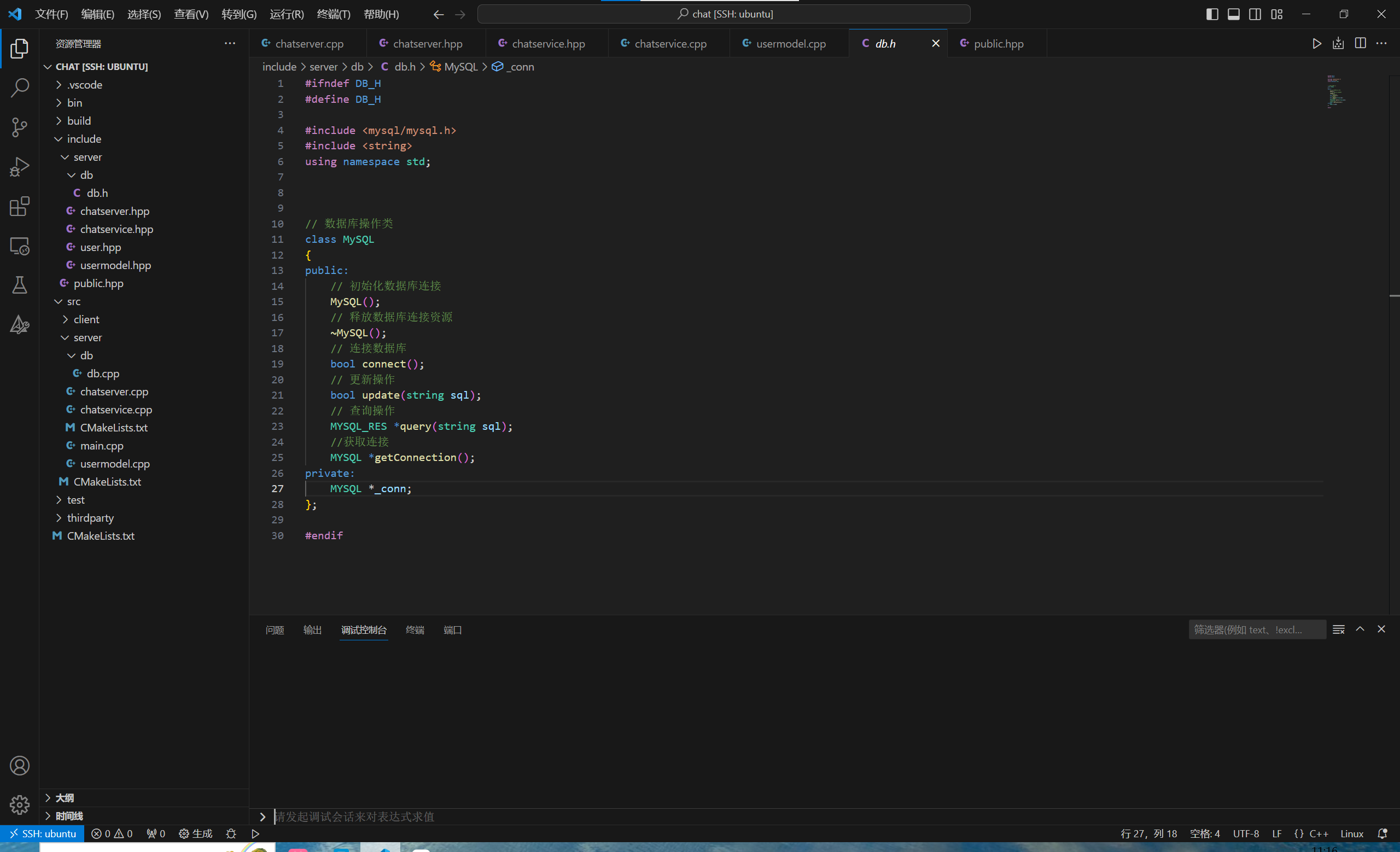
Task: Click SSH: ubuntu remote indicator
Action: coord(43,833)
